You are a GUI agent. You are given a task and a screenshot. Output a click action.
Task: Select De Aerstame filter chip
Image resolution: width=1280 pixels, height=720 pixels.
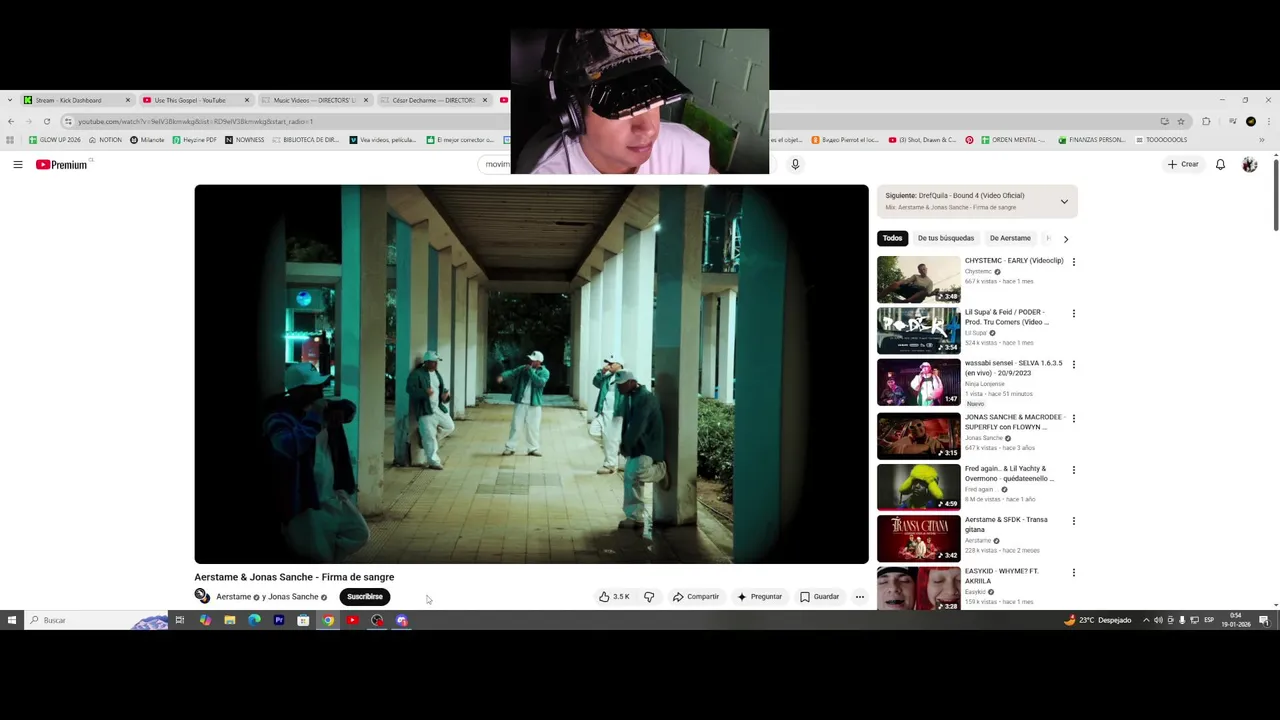coord(1010,238)
